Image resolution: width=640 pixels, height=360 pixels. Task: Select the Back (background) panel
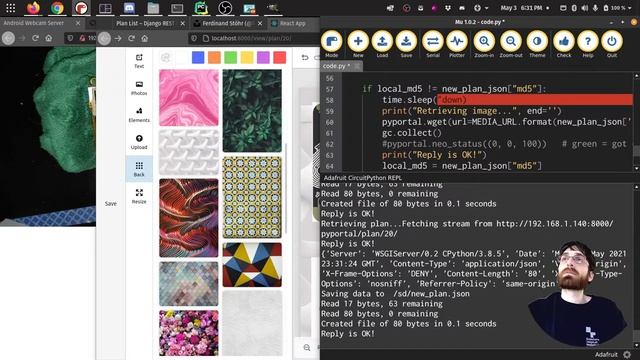(x=139, y=169)
